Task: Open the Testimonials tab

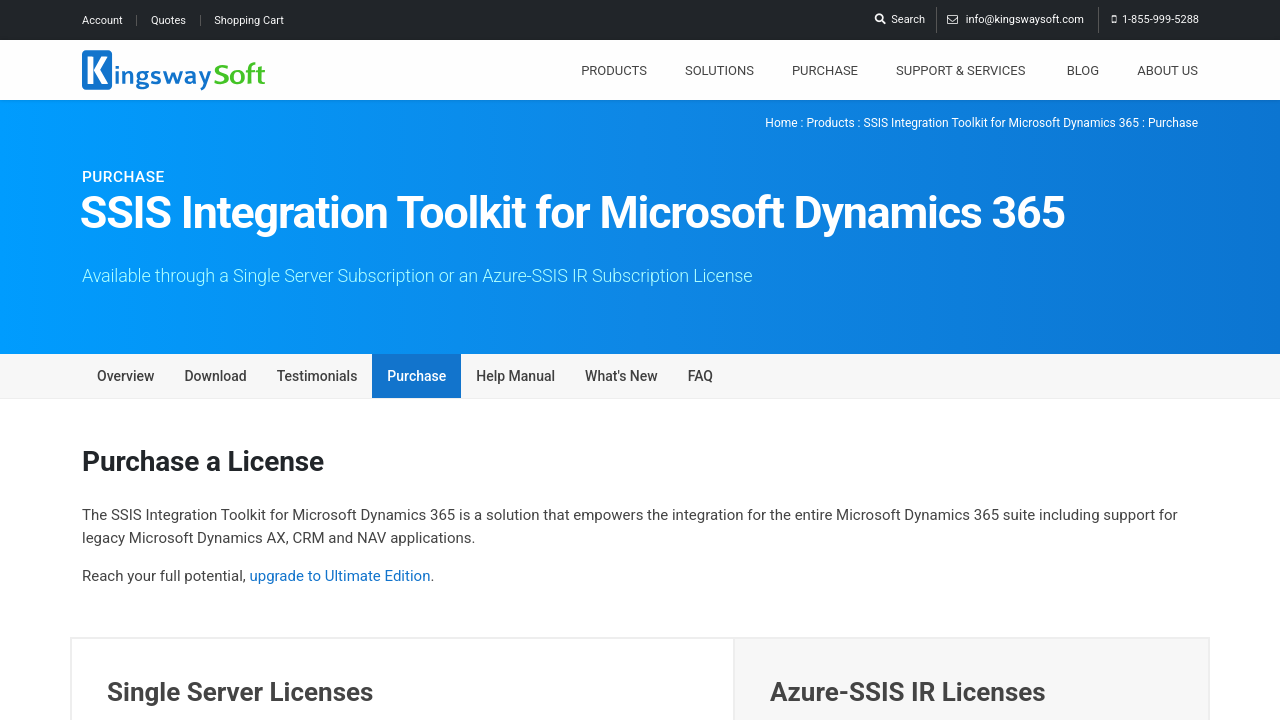Action: [x=317, y=376]
